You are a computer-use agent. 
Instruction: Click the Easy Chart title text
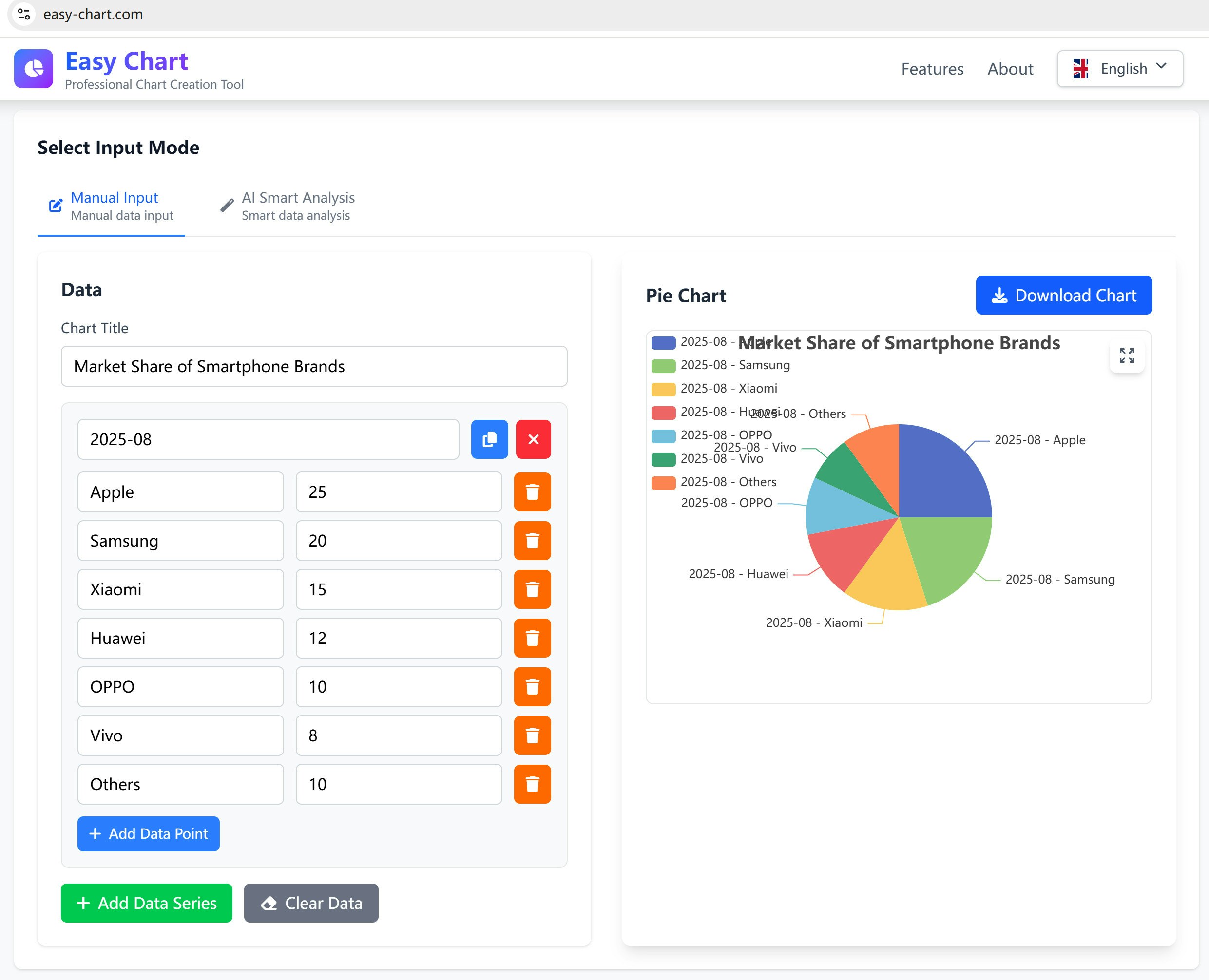pos(127,61)
